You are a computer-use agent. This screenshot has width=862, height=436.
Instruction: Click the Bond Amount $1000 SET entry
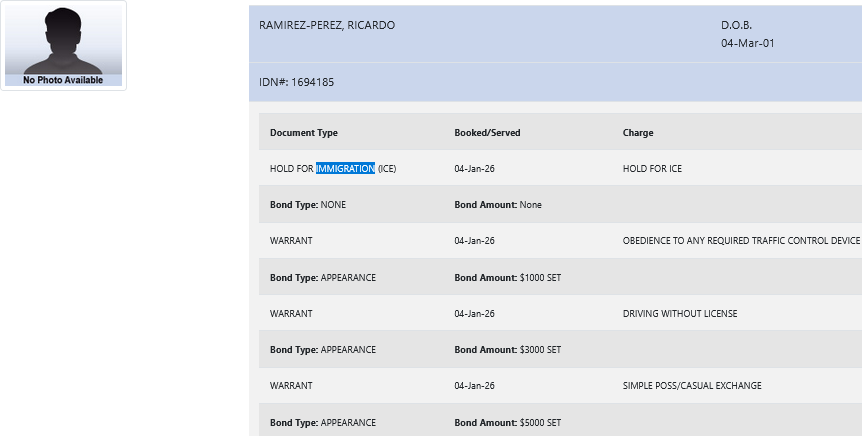(507, 277)
